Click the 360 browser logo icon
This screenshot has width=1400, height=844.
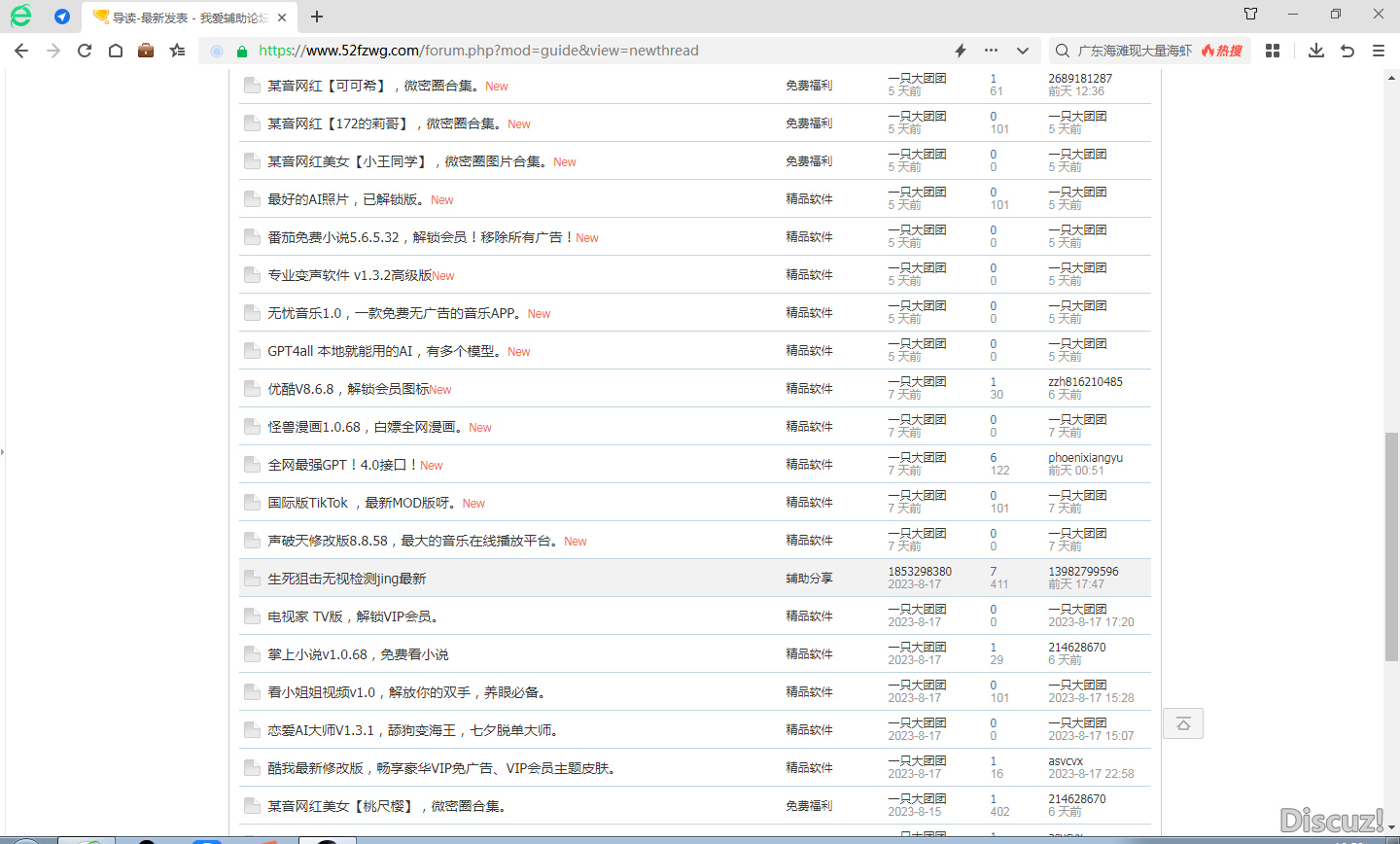point(20,16)
